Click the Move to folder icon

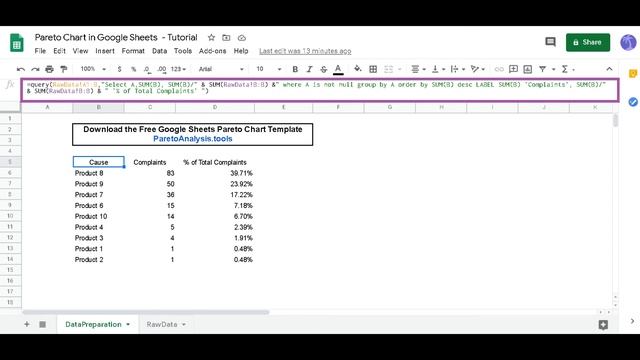point(226,38)
